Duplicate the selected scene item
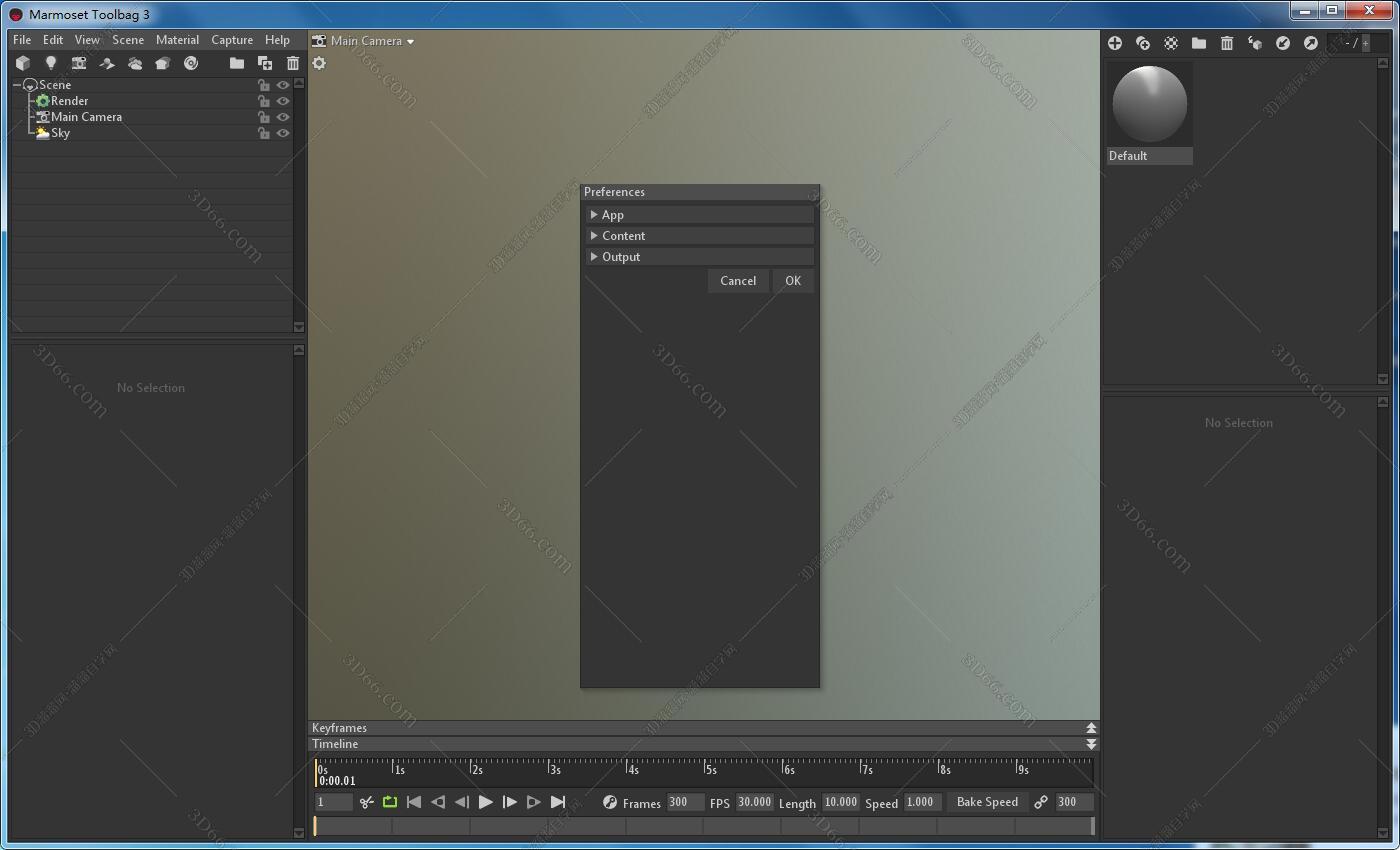 click(265, 63)
